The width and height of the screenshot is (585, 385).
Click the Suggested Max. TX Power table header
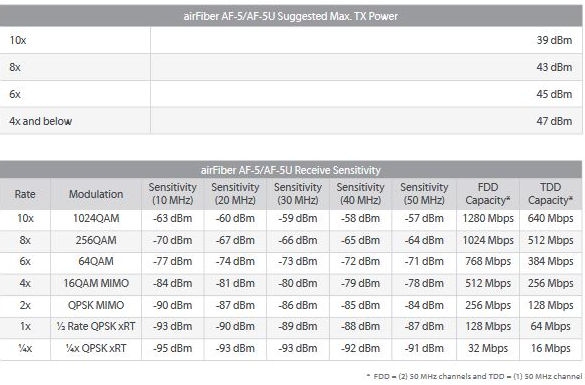[x=291, y=16]
